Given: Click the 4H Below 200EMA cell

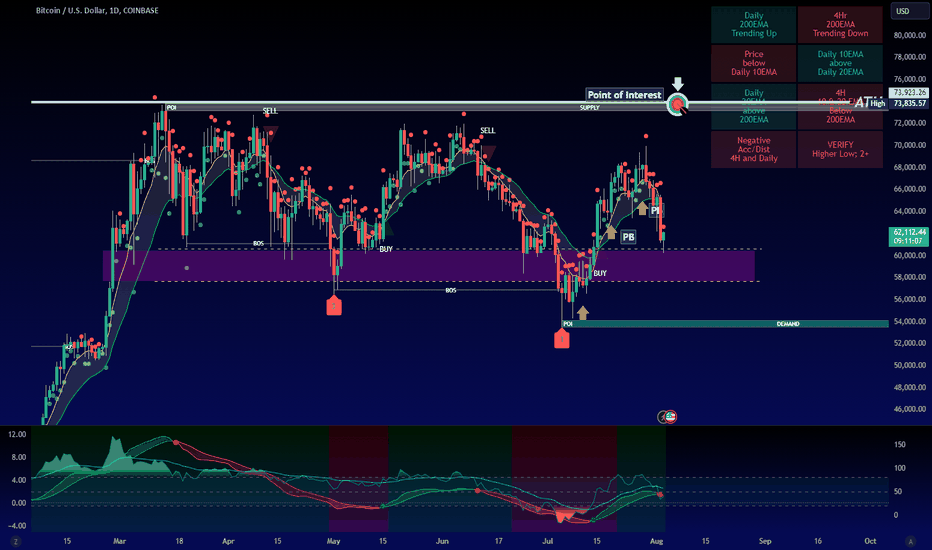Looking at the screenshot, I should click(x=840, y=106).
